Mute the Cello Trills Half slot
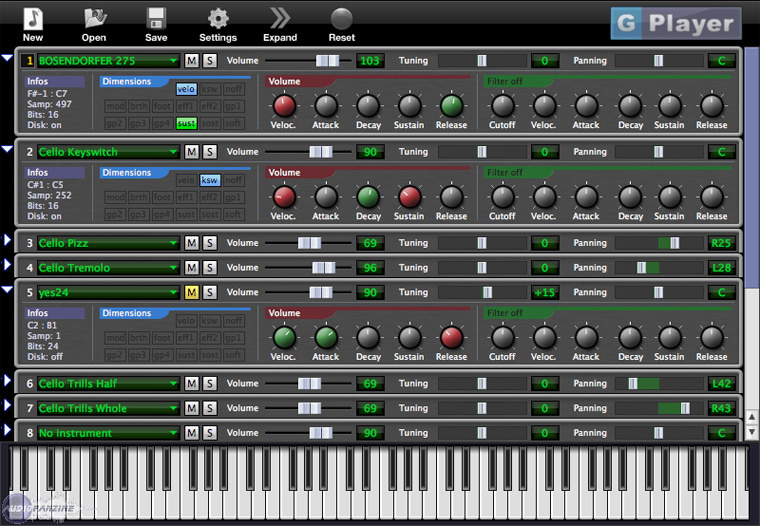Viewport: 760px width, 526px height. tap(191, 383)
